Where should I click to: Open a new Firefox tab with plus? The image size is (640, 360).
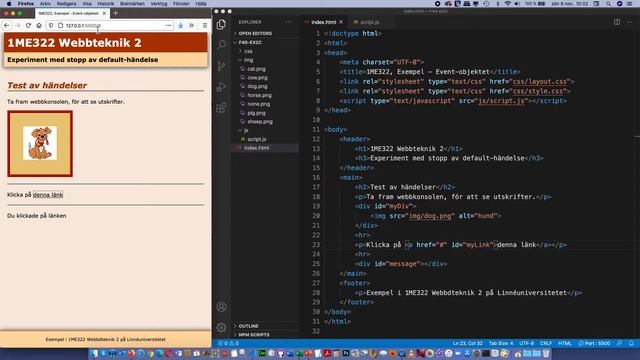coord(116,13)
